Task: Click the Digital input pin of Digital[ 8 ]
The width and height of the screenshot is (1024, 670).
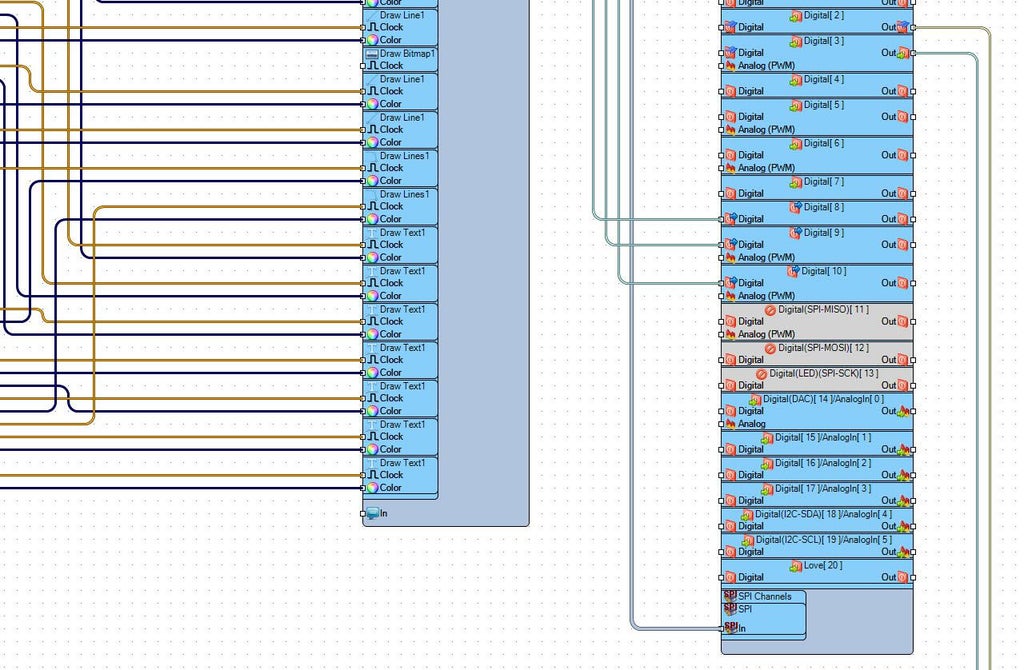Action: tap(744, 219)
